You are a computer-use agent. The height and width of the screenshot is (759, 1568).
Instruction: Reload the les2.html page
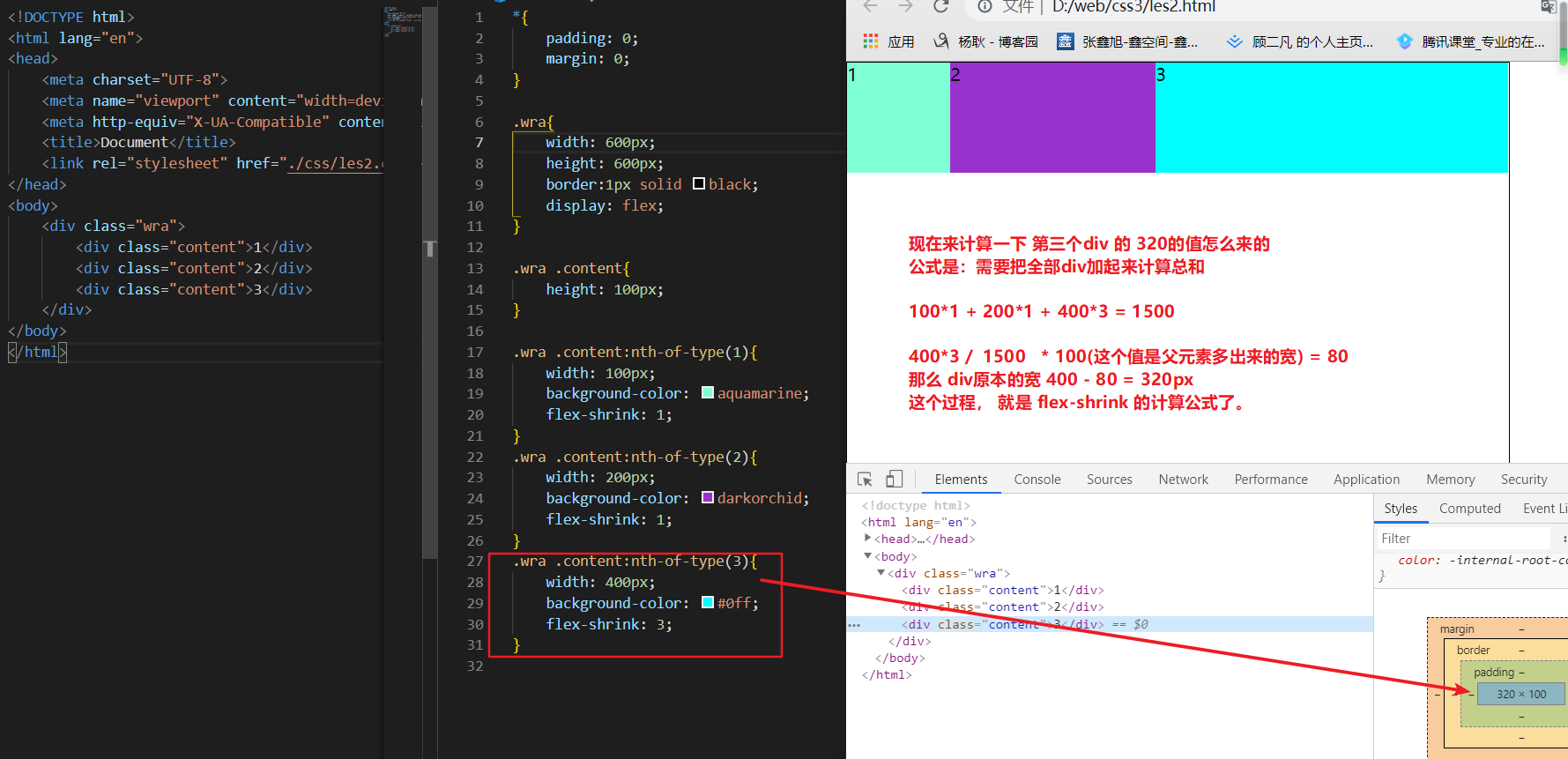pos(940,7)
